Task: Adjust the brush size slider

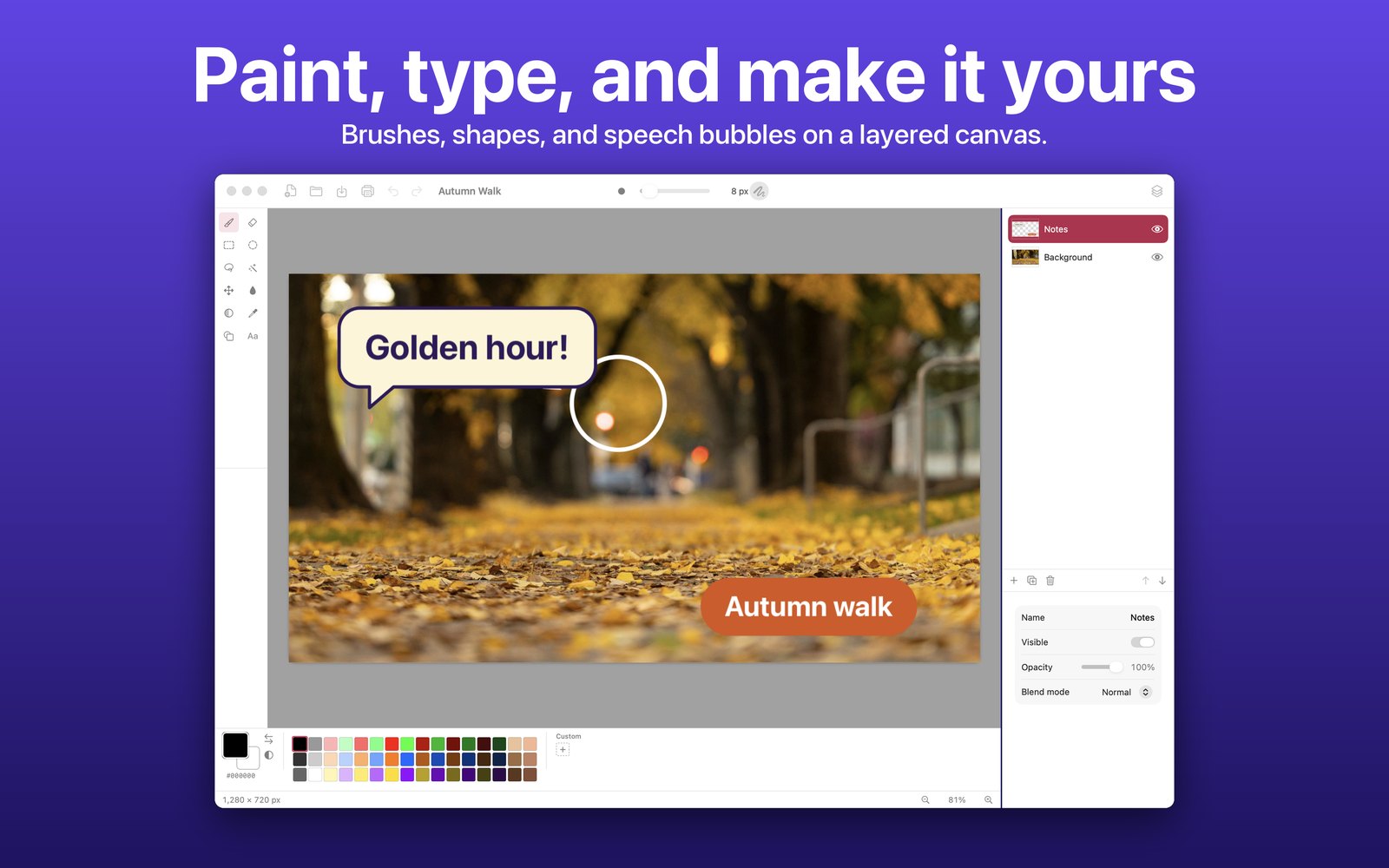Action: [x=675, y=191]
